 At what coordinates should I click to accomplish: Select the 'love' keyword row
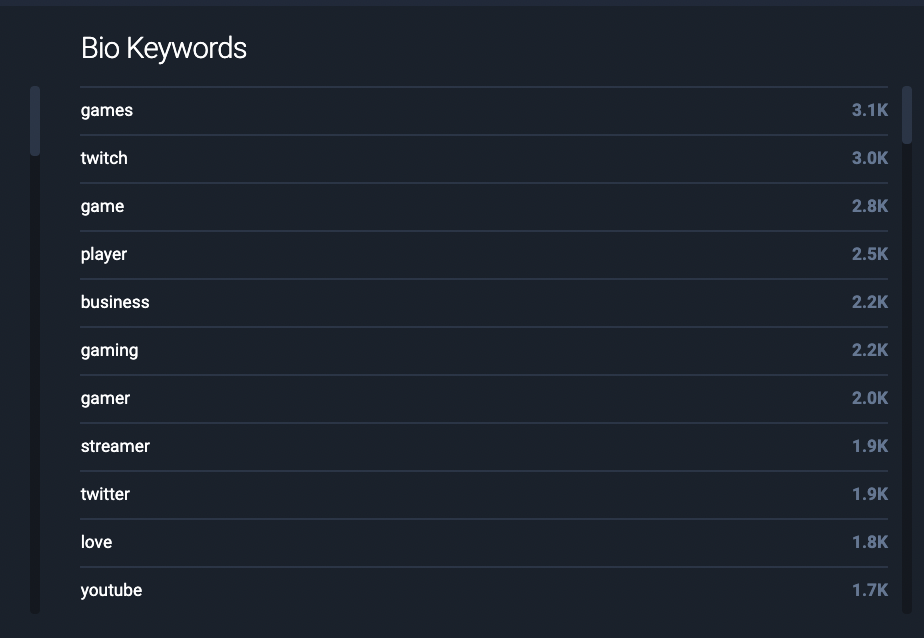[484, 543]
